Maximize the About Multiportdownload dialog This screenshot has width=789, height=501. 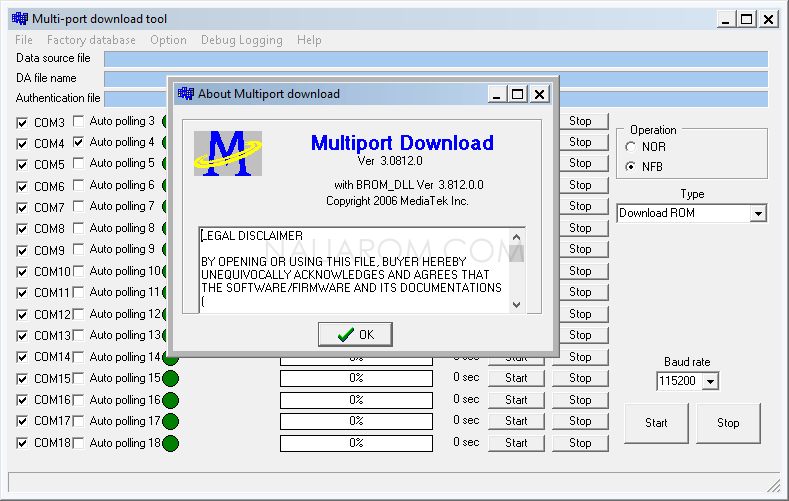pos(517,94)
